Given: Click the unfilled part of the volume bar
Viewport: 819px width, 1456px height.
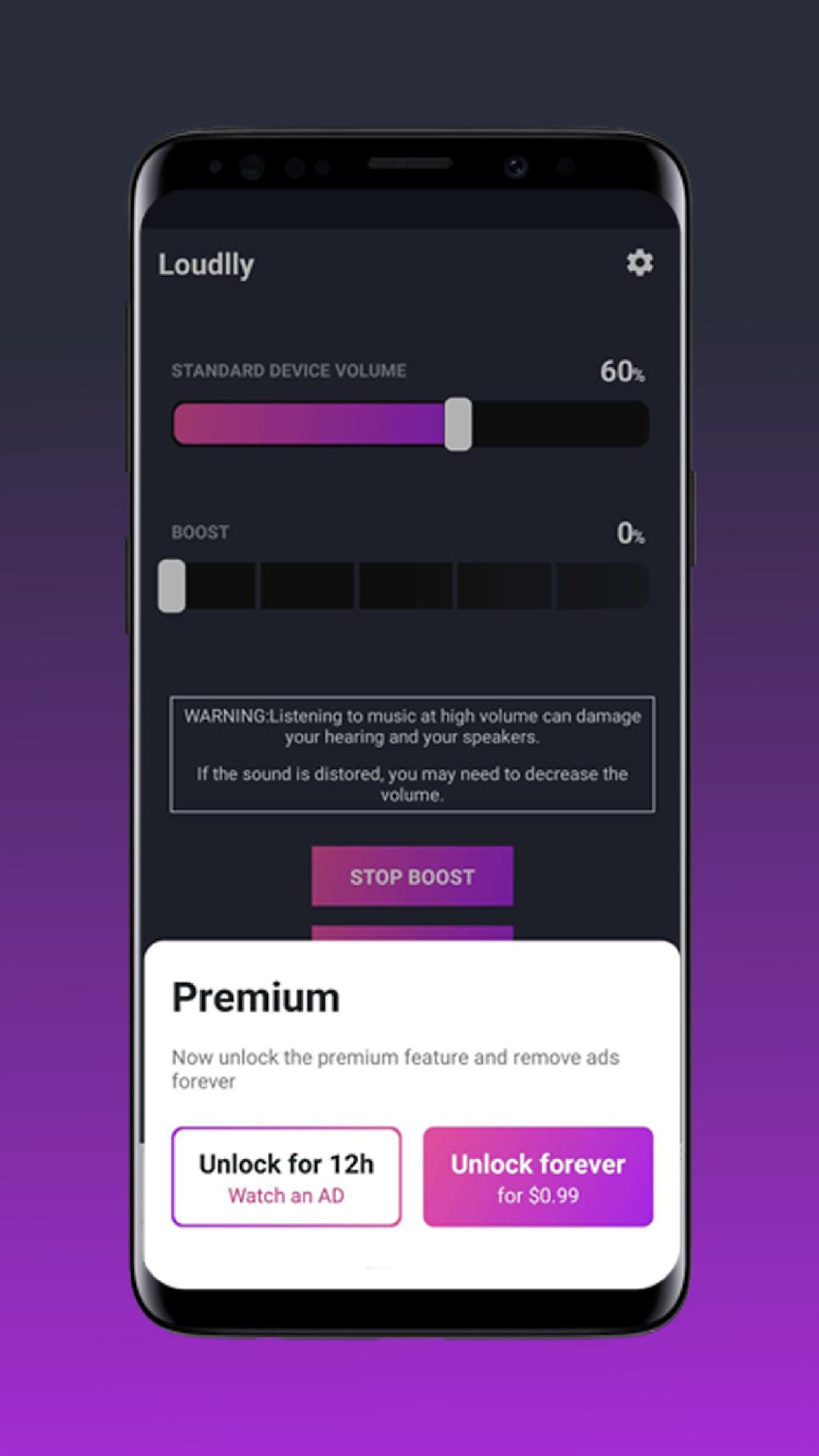Looking at the screenshot, I should click(560, 424).
